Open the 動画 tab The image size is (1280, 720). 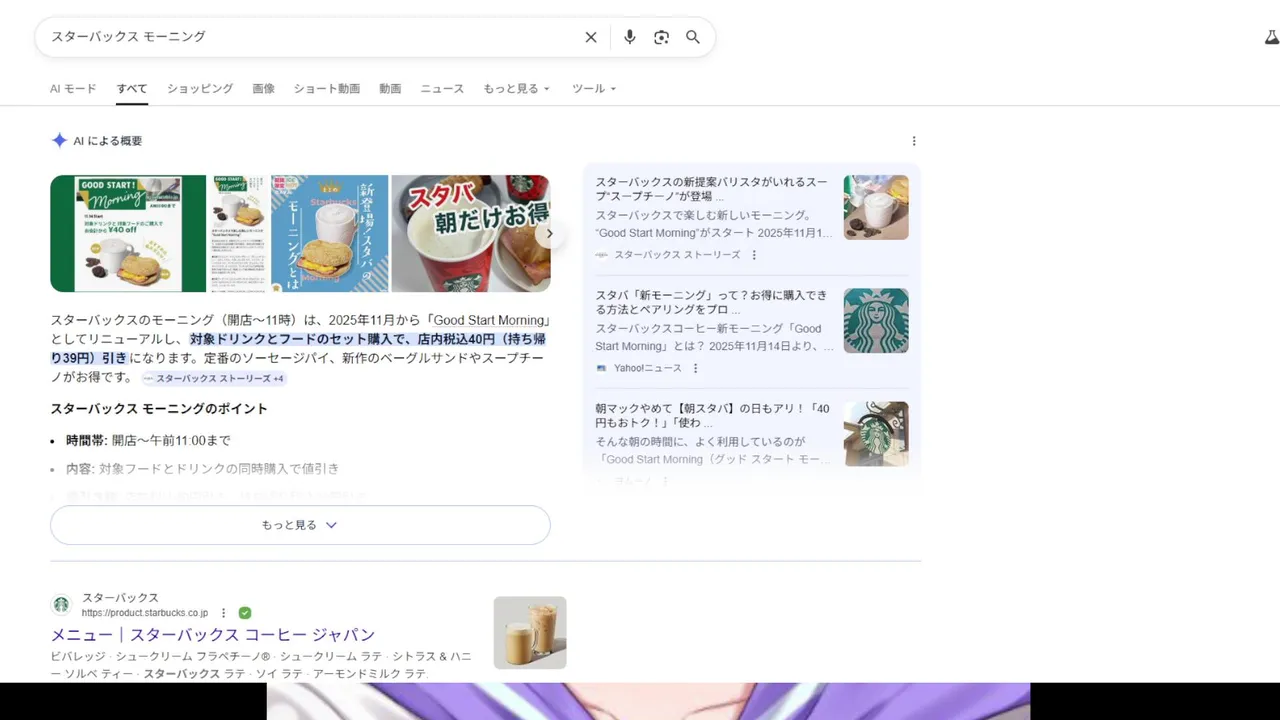390,88
